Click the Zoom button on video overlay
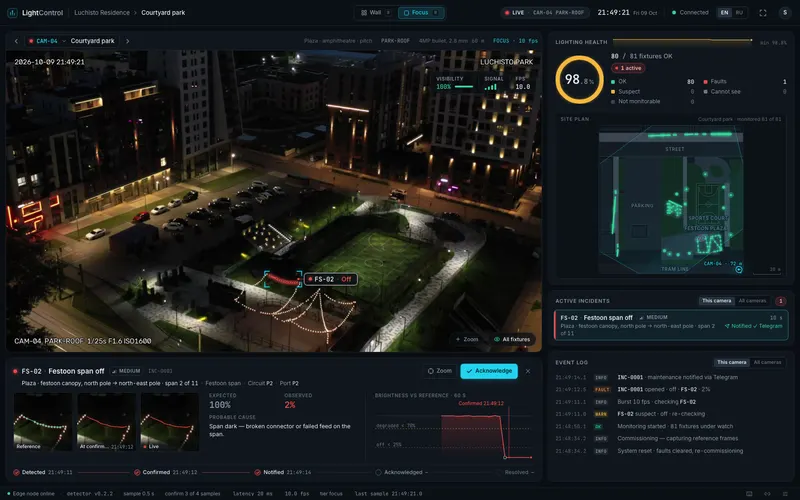This screenshot has height=500, width=800. click(467, 339)
